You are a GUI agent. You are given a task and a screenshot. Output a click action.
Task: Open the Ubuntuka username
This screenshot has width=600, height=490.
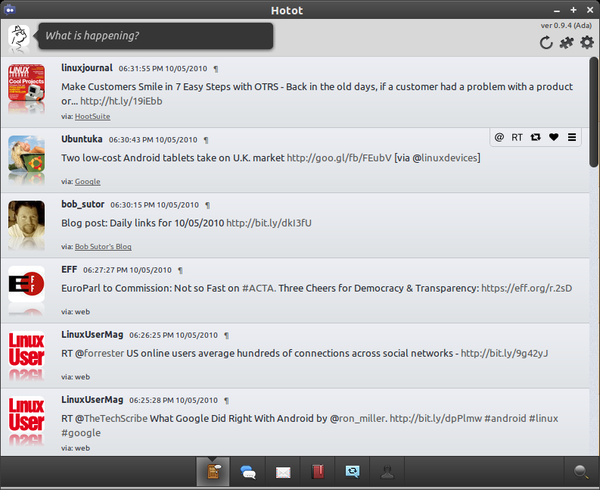point(82,139)
